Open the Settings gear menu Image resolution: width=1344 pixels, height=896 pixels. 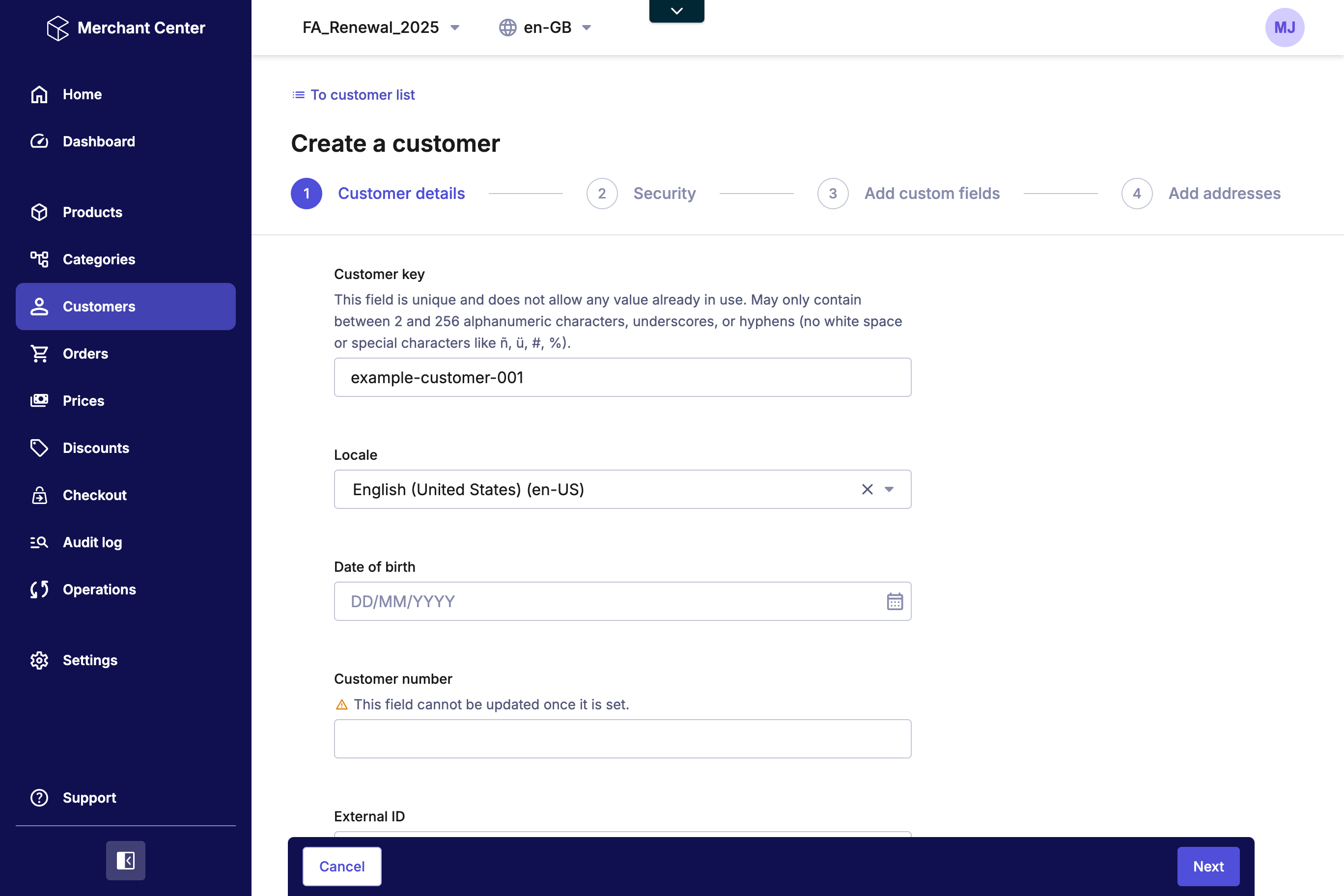[39, 660]
